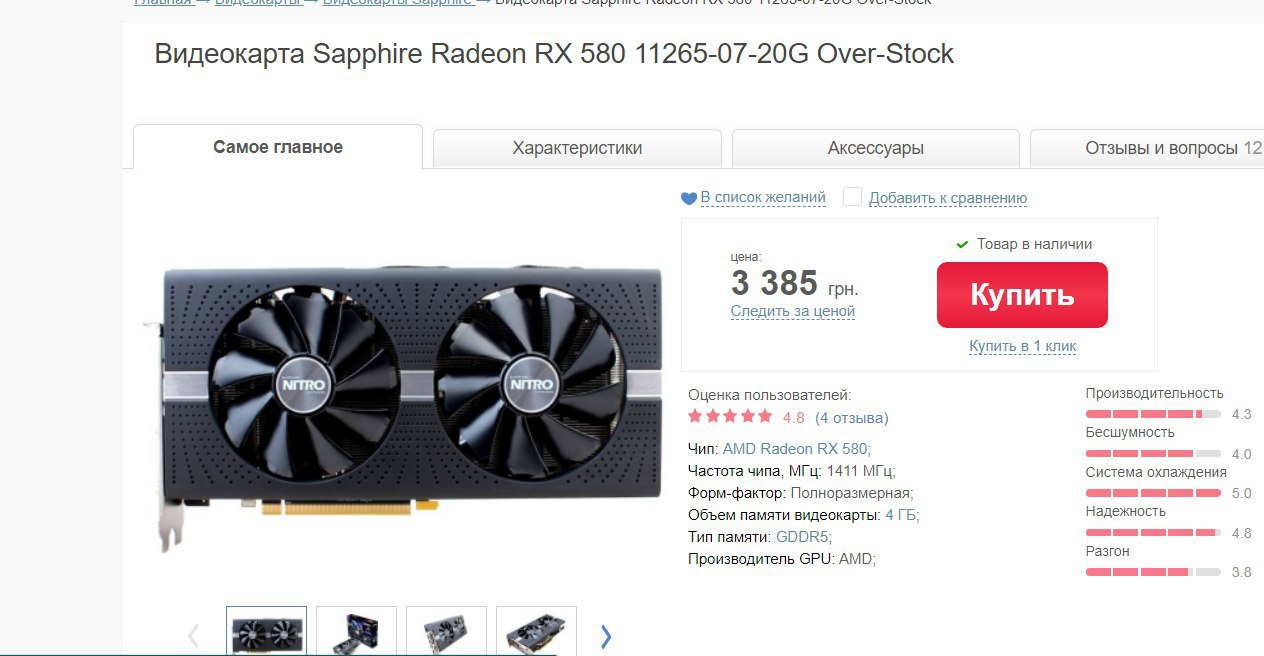Switch to the Аксессуары tab
The height and width of the screenshot is (656, 1264).
pyautogui.click(x=876, y=148)
